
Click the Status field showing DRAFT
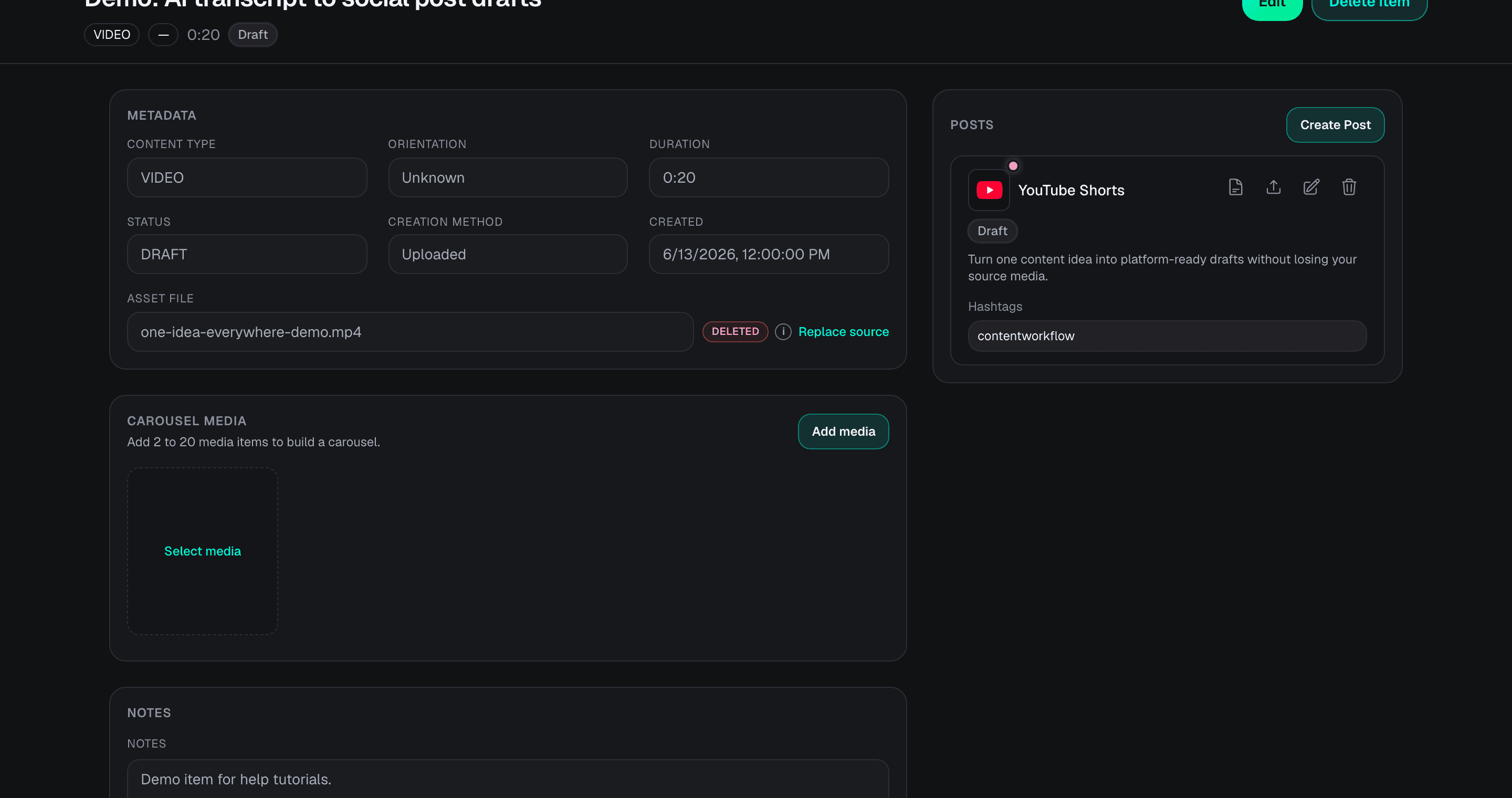coord(247,254)
